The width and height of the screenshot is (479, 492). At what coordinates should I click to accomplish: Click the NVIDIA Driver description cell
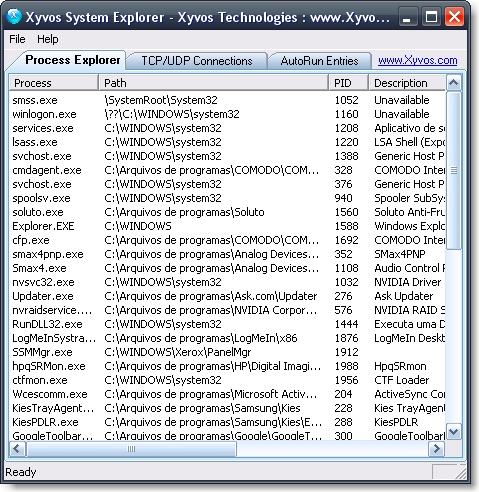click(408, 282)
